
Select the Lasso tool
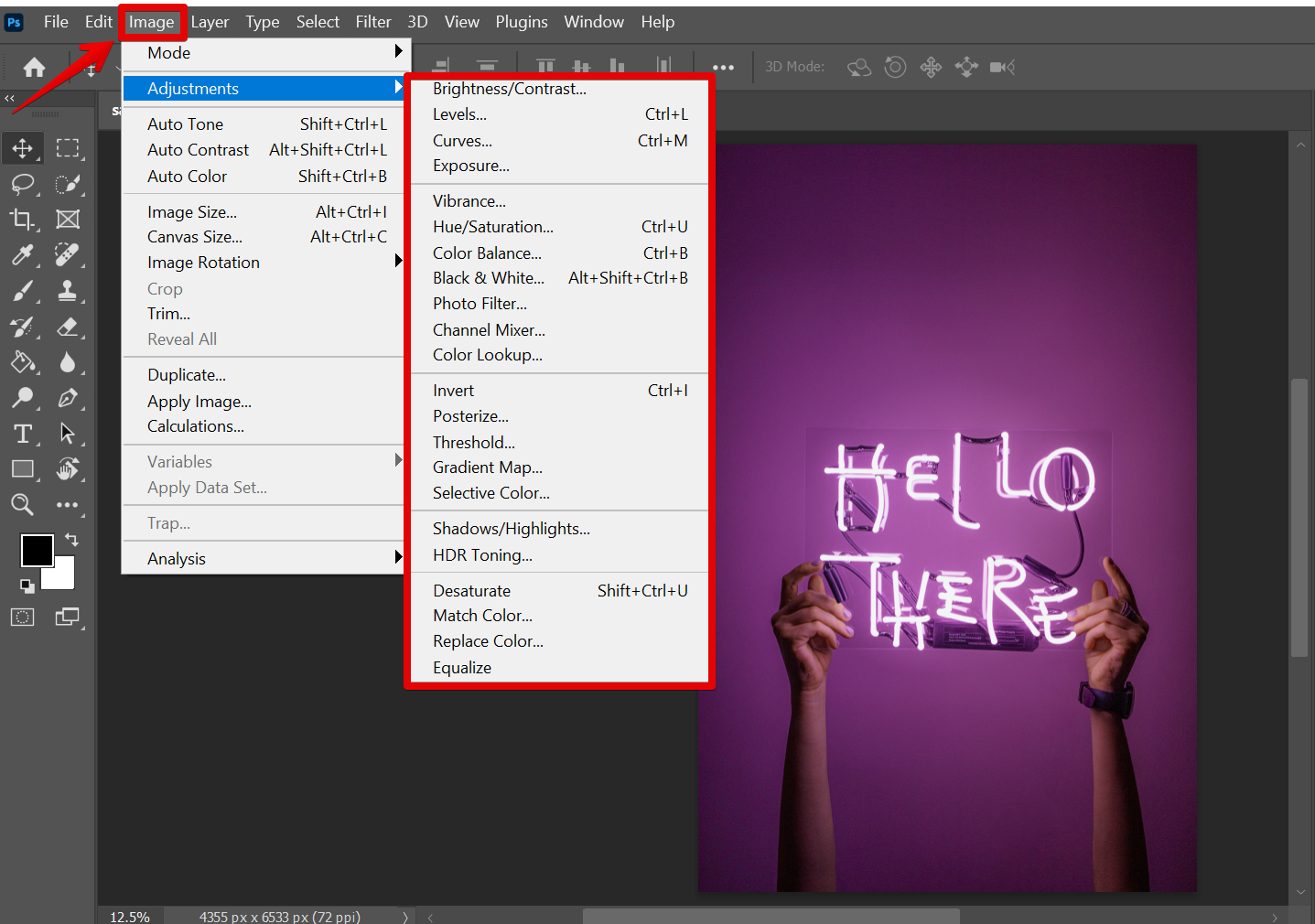pyautogui.click(x=23, y=184)
